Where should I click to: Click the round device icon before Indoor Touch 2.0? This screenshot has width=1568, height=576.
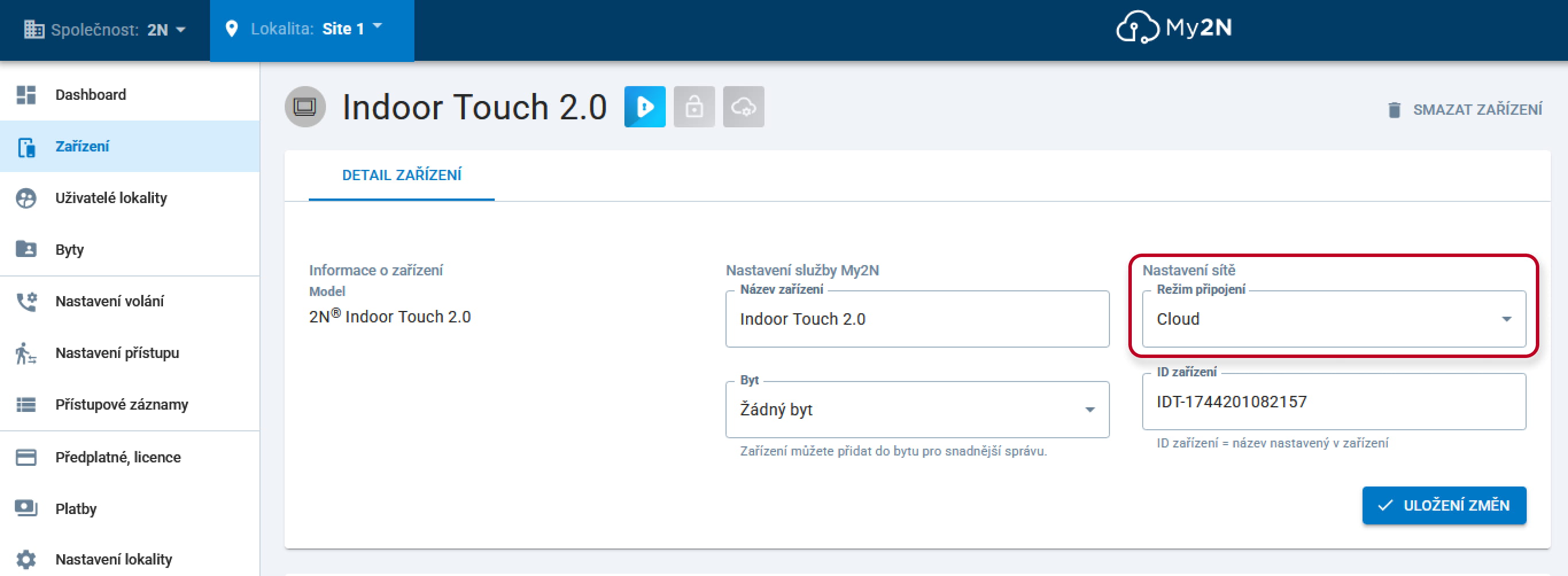pos(305,107)
